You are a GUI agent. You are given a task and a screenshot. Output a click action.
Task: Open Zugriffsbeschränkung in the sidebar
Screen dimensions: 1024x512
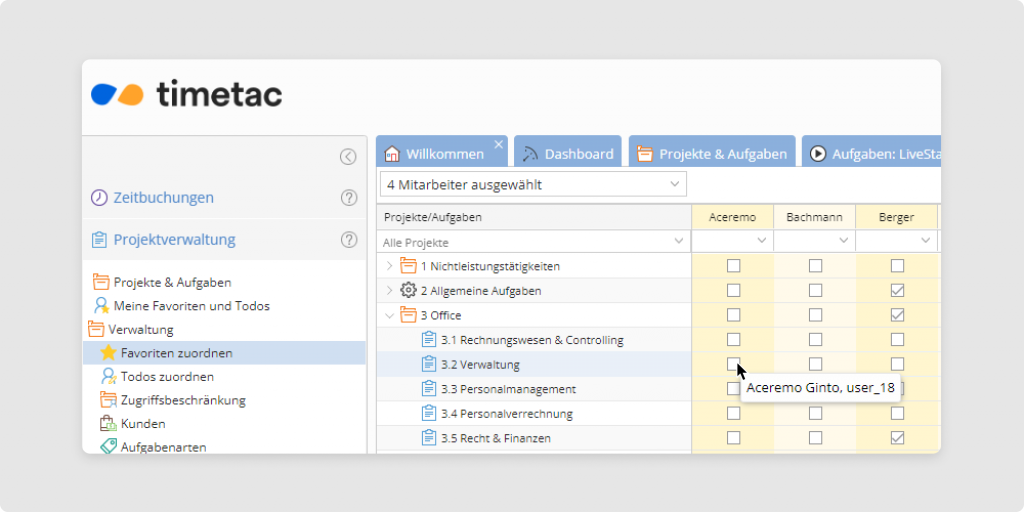(x=182, y=400)
